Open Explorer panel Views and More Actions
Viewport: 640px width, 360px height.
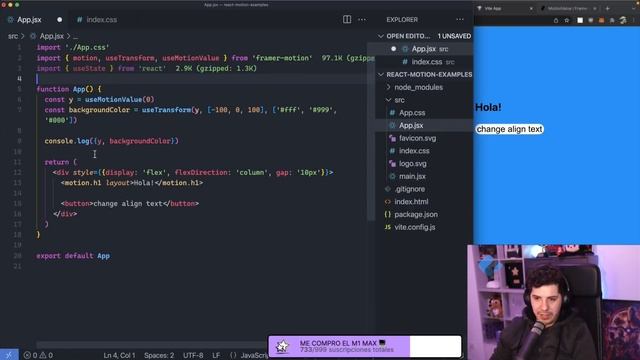(460, 19)
